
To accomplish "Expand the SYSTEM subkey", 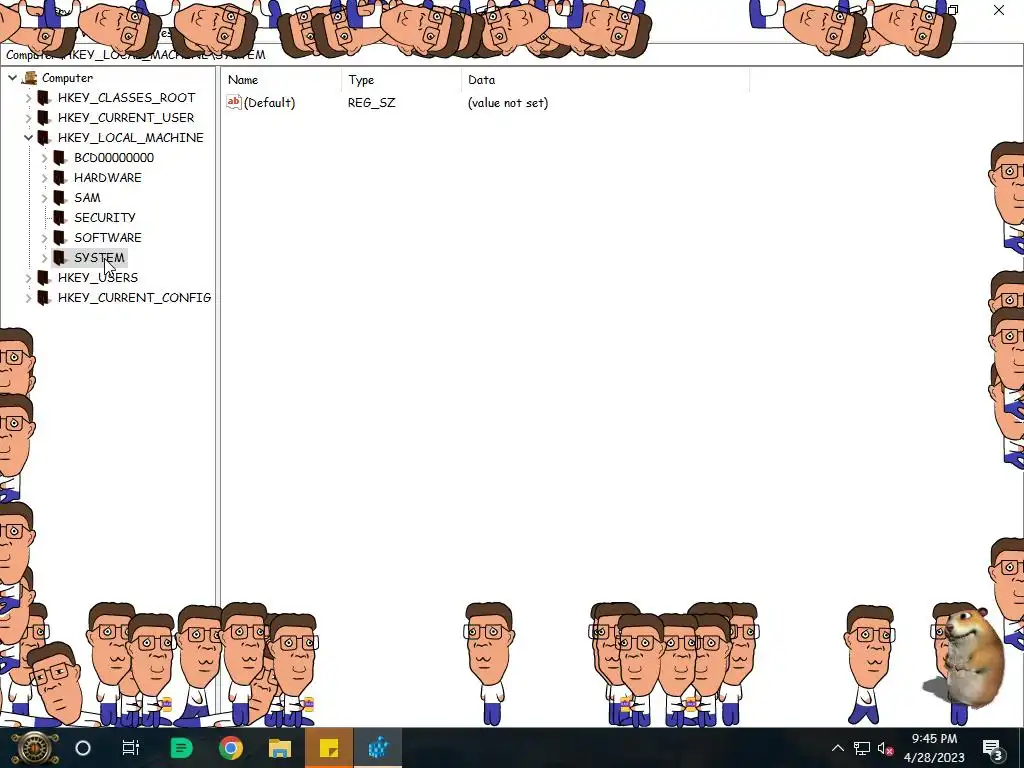I will (x=44, y=258).
